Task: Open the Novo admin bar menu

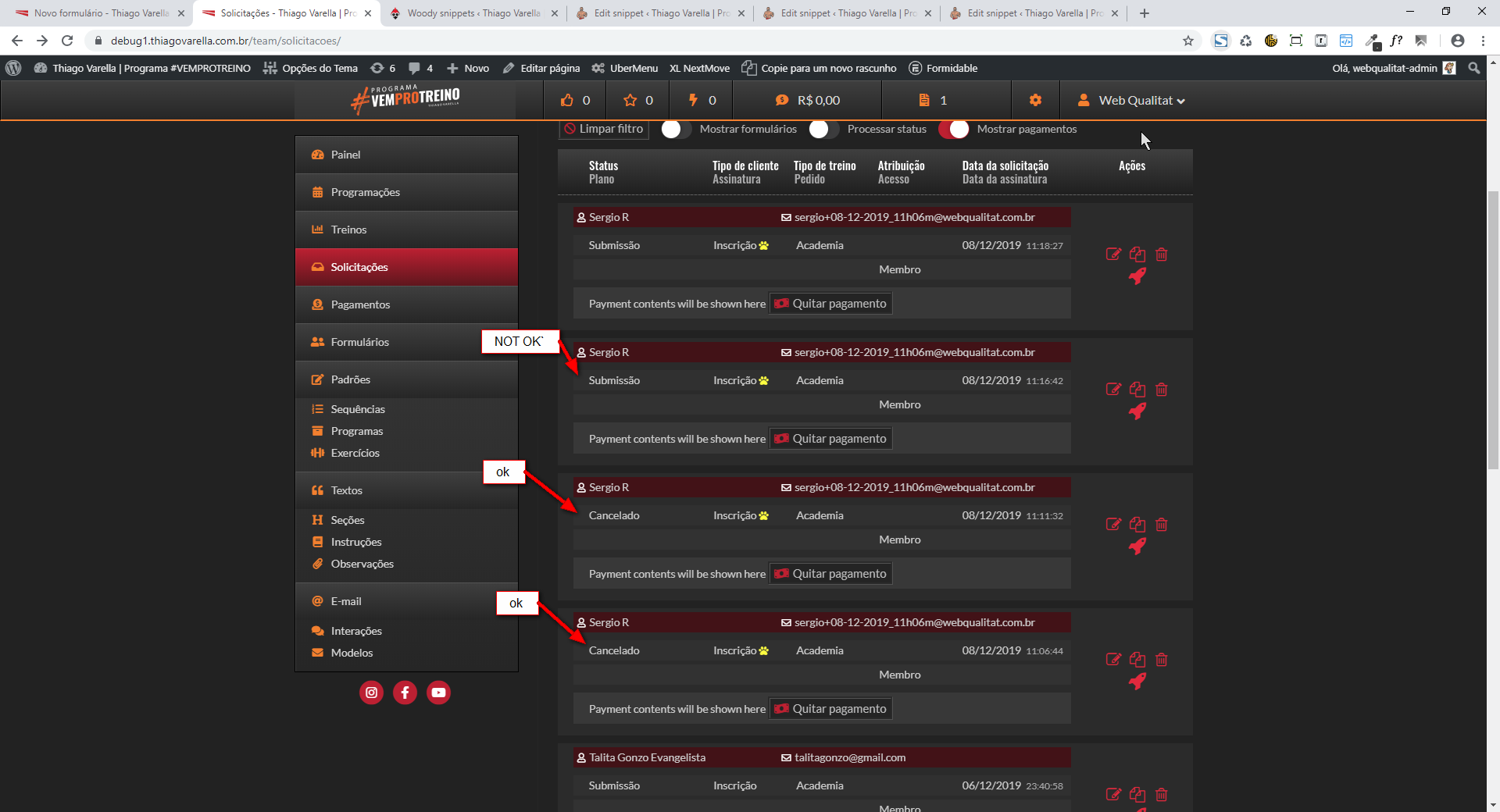Action: 468,68
